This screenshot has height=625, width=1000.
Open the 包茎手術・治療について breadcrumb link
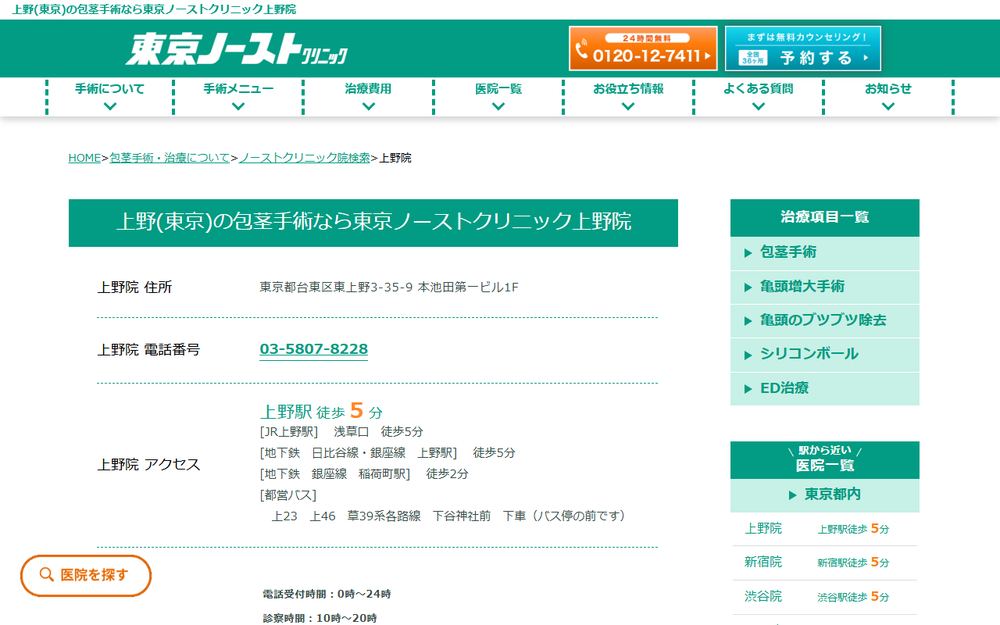(x=169, y=158)
